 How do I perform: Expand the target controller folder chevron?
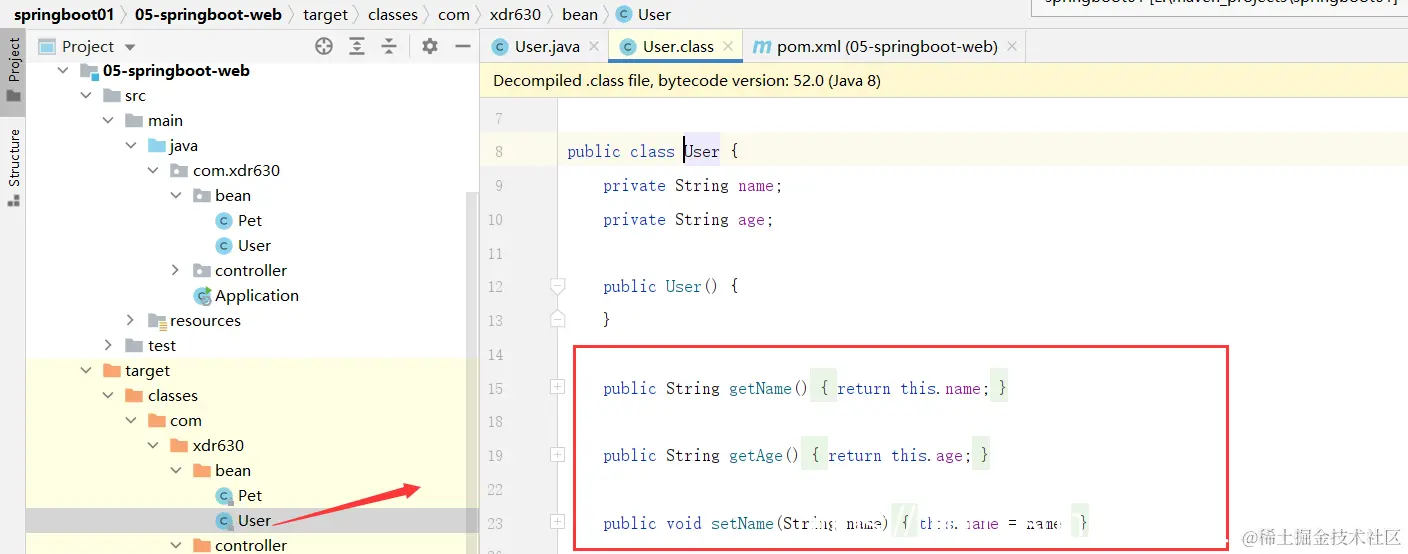click(175, 545)
